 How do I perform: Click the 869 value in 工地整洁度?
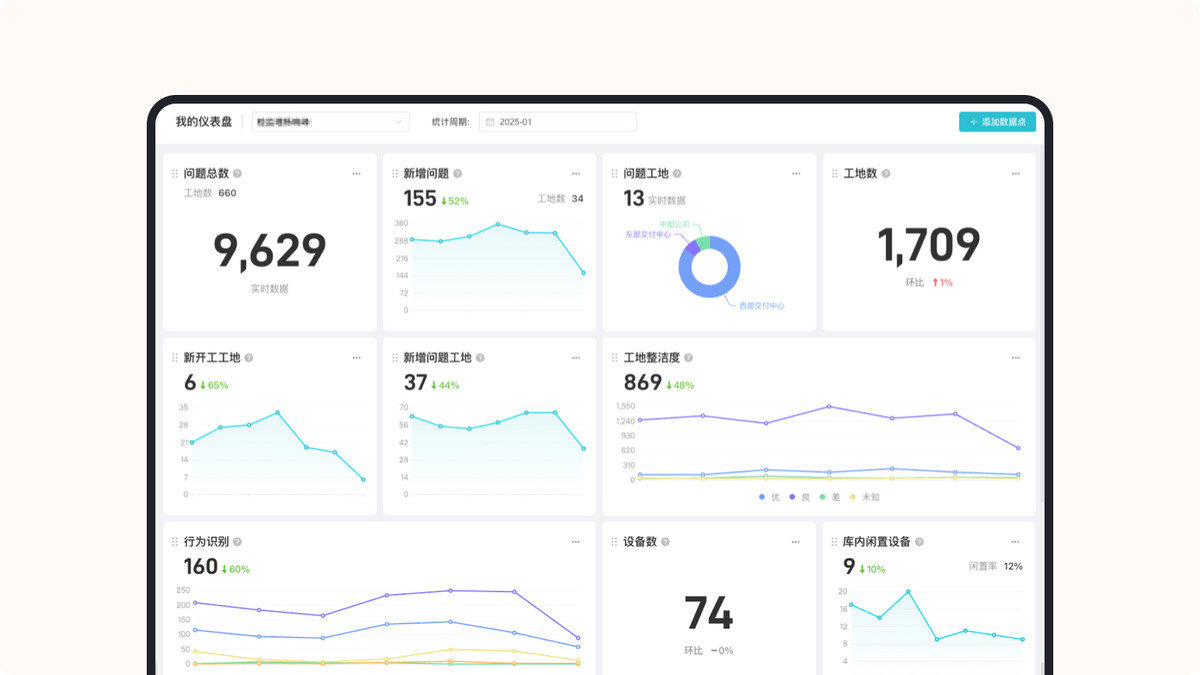[x=643, y=383]
